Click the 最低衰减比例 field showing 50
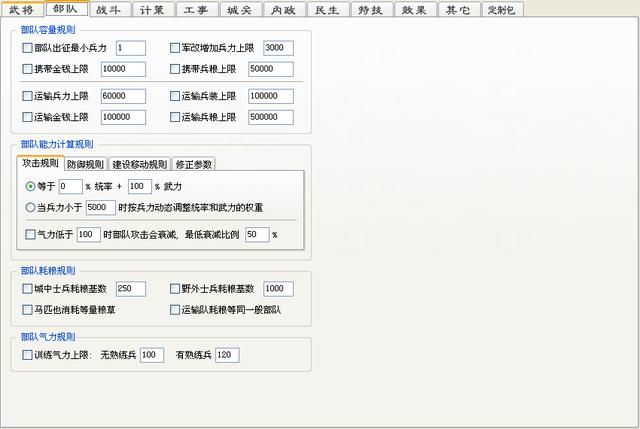Screen dimensions: 640x429 click(x=257, y=234)
